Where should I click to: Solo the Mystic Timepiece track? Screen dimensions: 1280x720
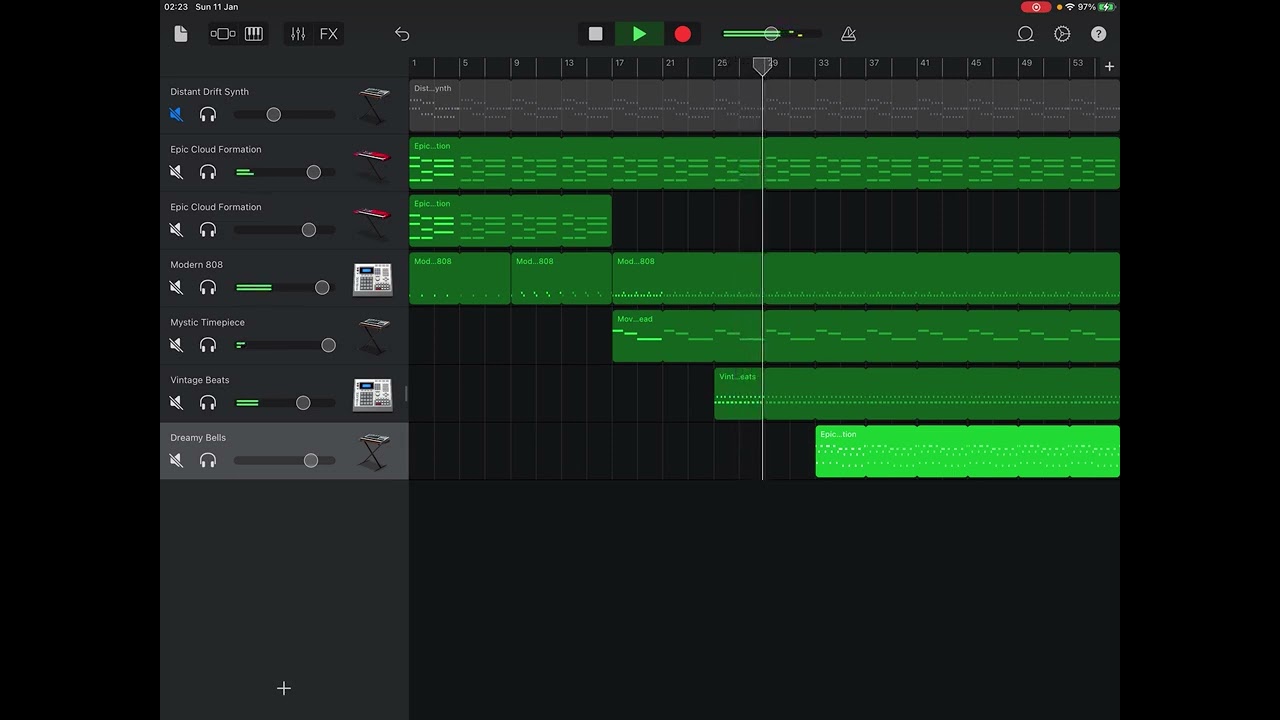(x=208, y=345)
